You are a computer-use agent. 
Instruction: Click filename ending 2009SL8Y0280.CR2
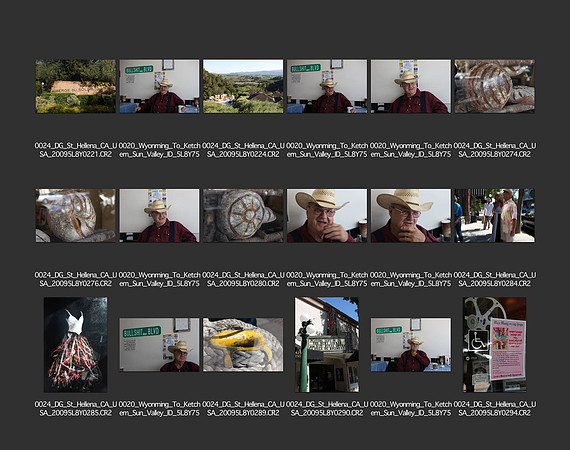[x=243, y=279]
